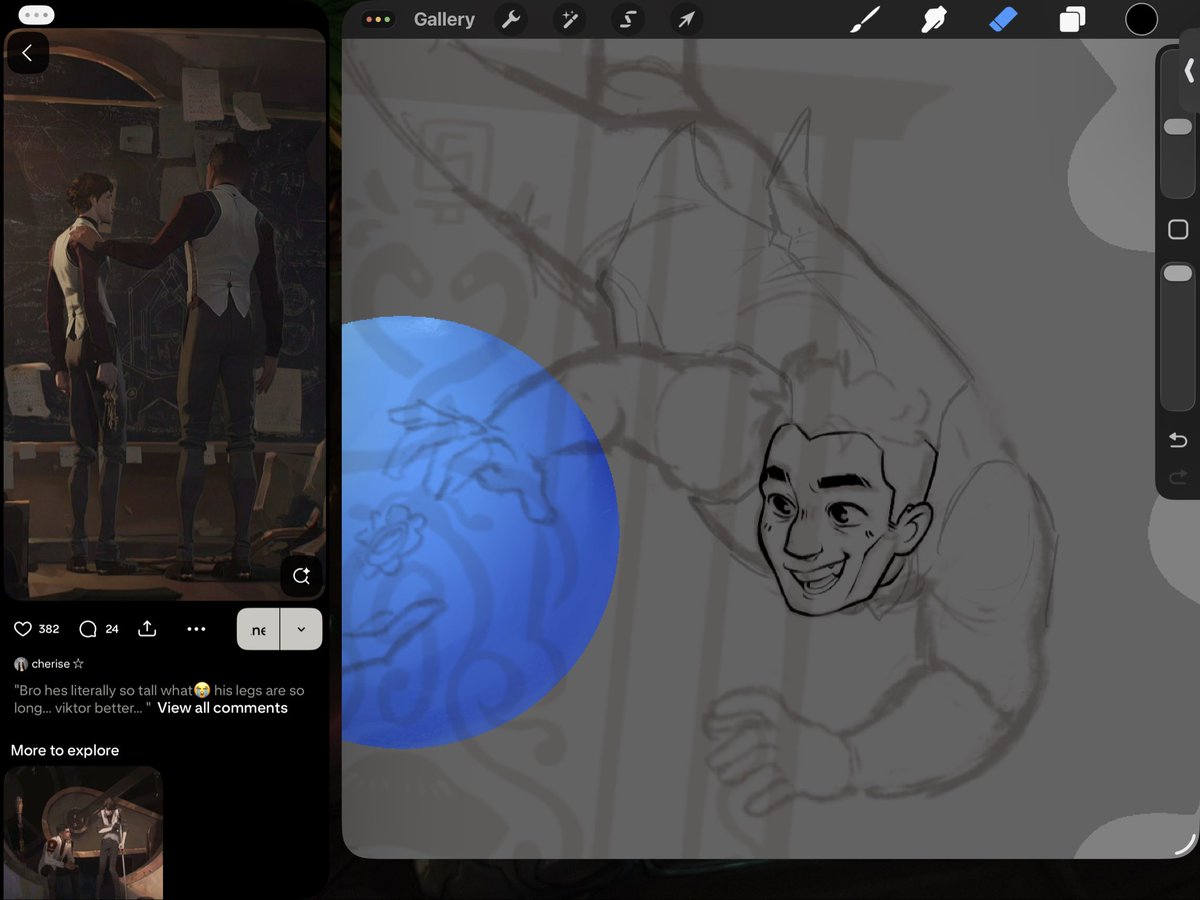Select the Eraser tool
Screen dimensions: 1200x900
tap(1003, 19)
